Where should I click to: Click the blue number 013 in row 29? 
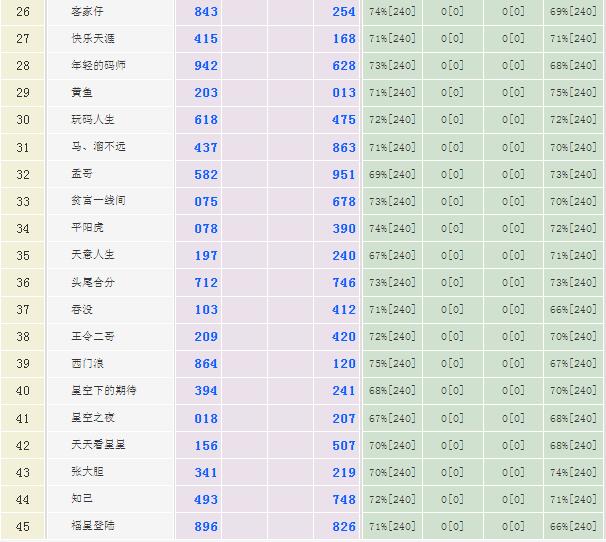(344, 93)
